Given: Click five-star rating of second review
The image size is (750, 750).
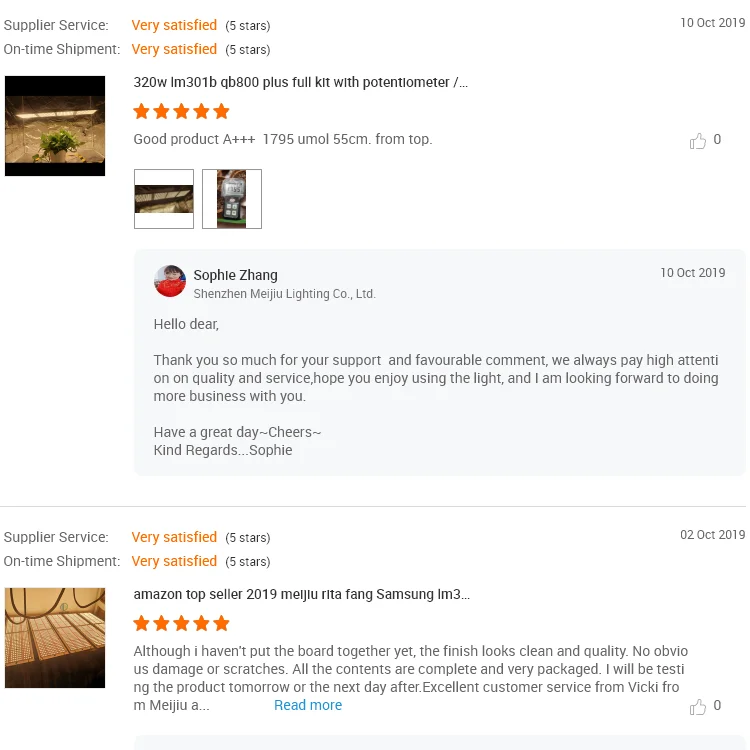Looking at the screenshot, I should [x=182, y=623].
